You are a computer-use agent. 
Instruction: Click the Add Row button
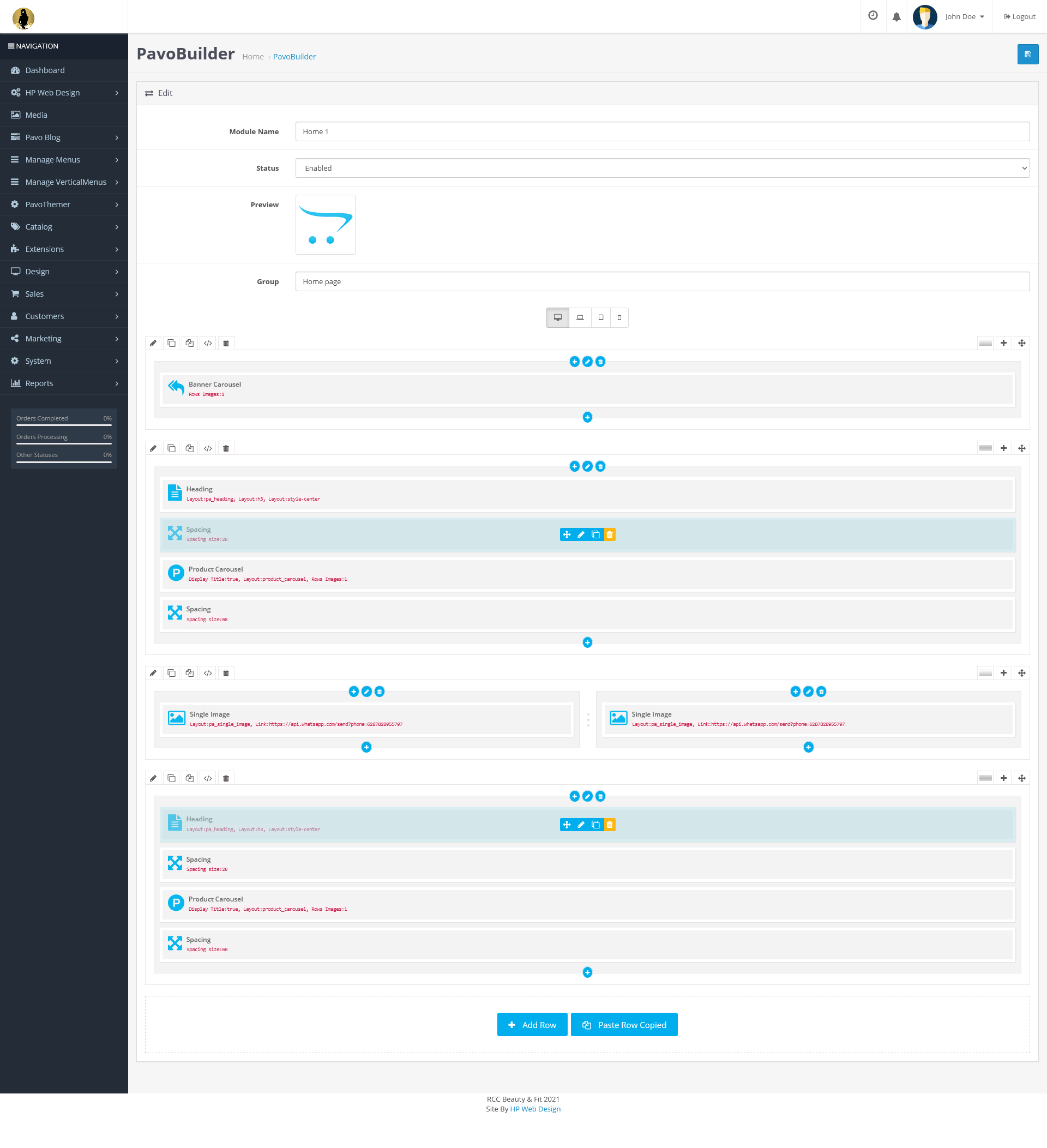532,1024
